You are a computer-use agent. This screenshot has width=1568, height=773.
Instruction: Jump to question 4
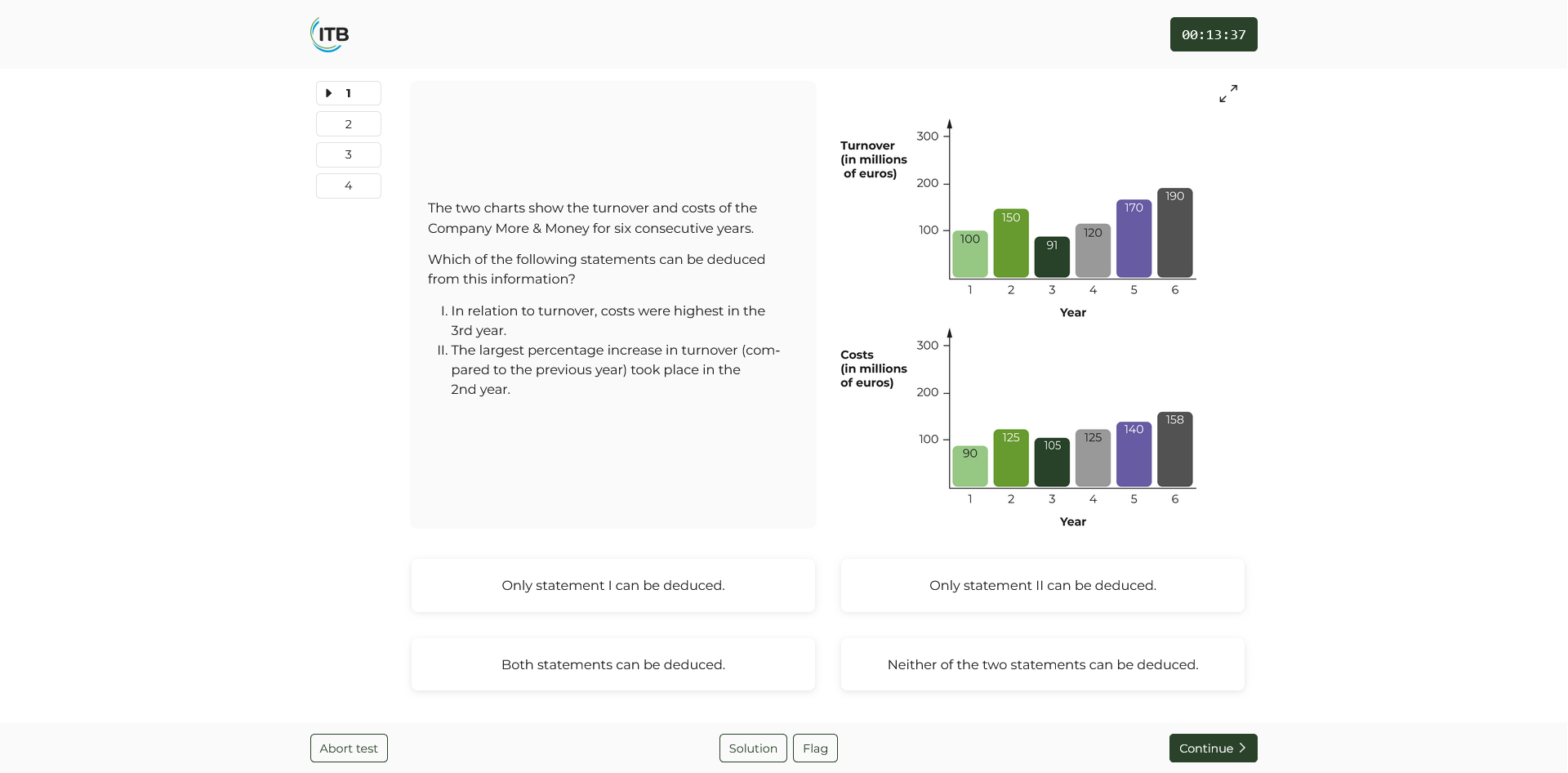(x=349, y=185)
